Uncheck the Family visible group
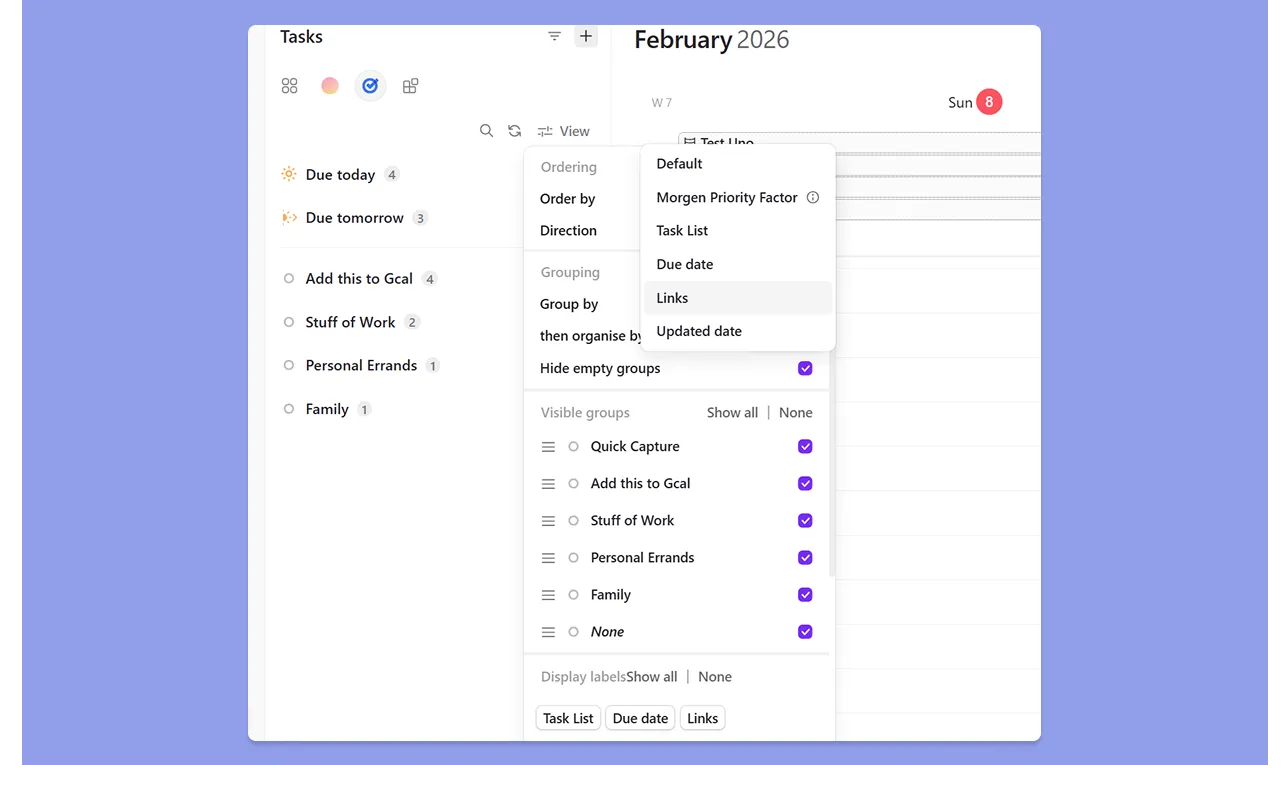The height and width of the screenshot is (788, 1288). tap(805, 594)
